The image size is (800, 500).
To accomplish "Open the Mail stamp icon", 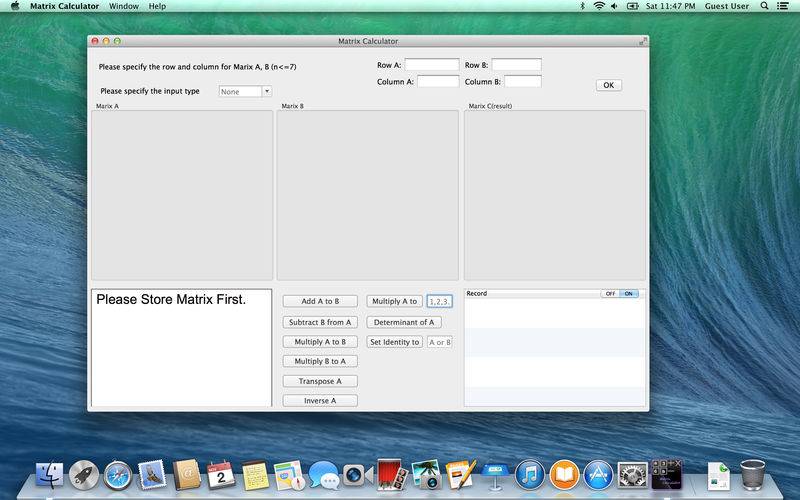I will tap(152, 474).
